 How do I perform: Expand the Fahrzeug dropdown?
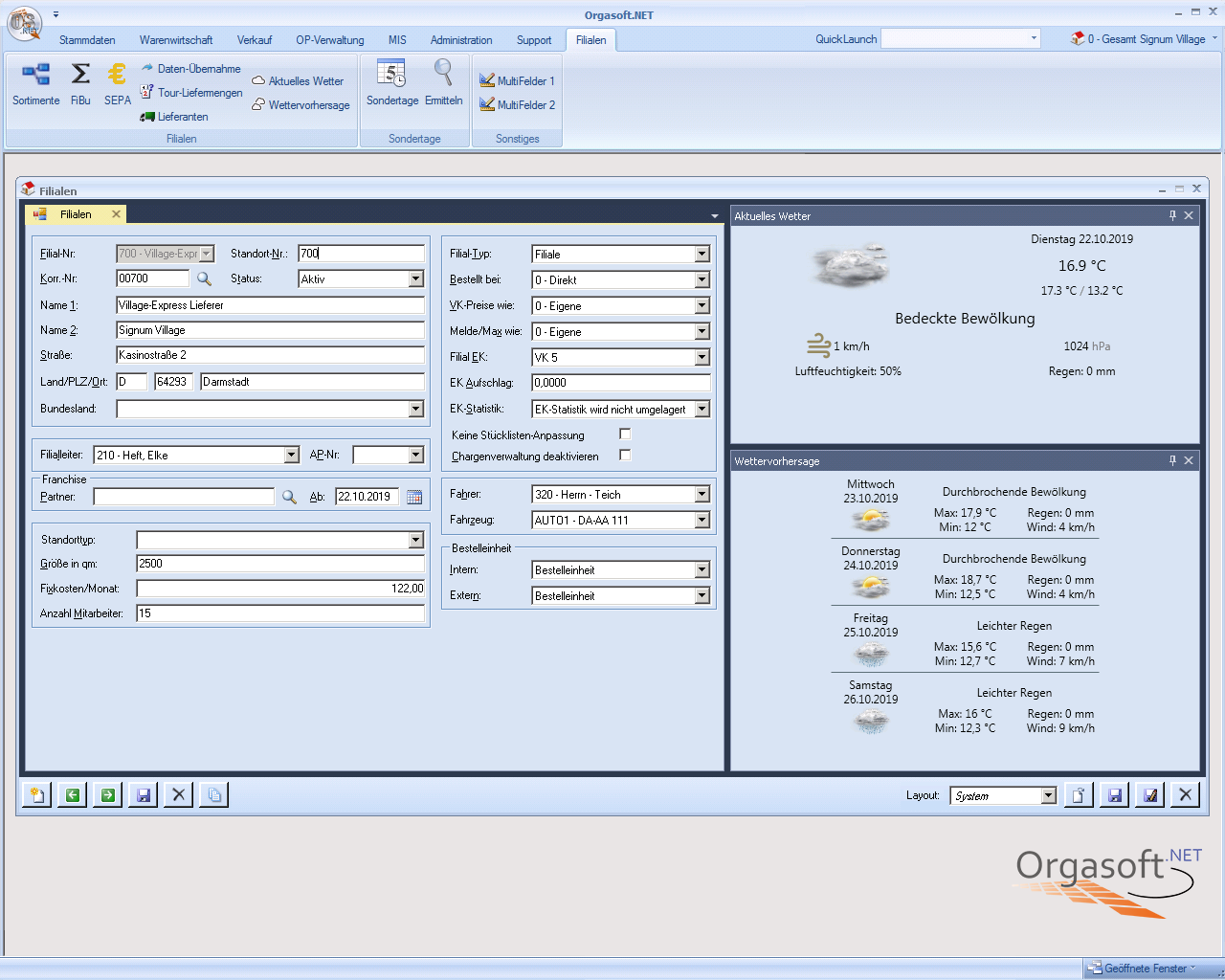click(x=702, y=521)
